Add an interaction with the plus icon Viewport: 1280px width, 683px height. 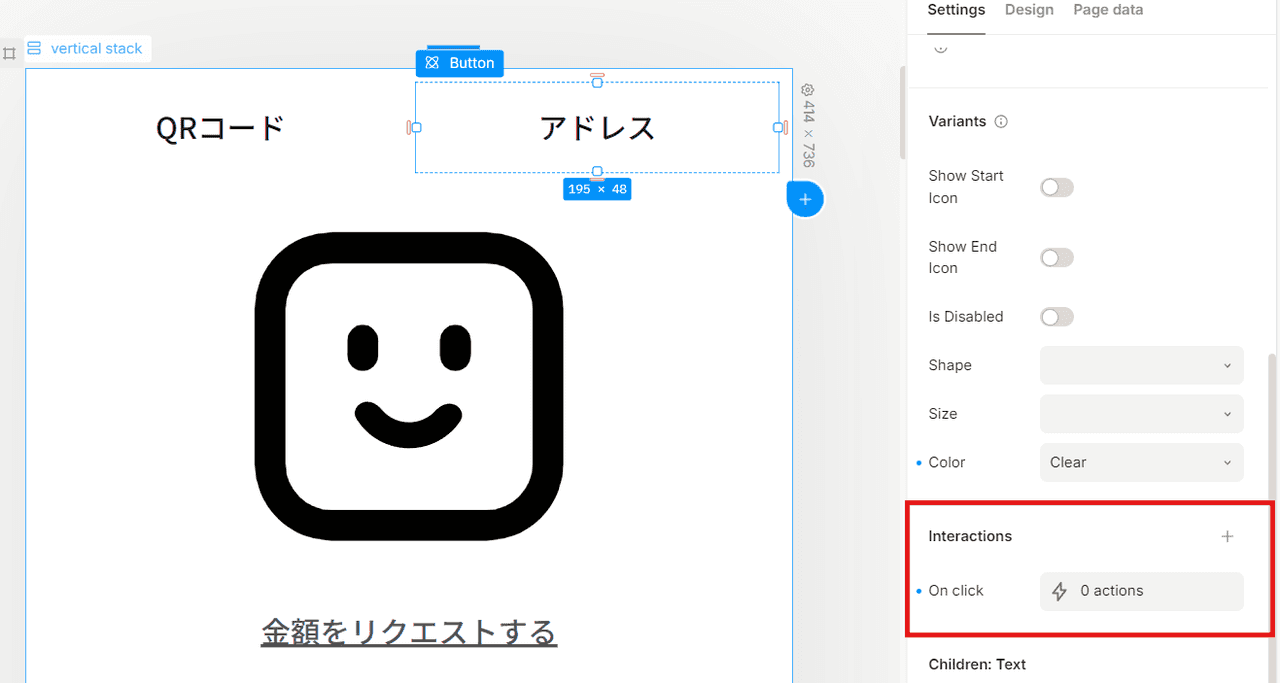(1227, 536)
